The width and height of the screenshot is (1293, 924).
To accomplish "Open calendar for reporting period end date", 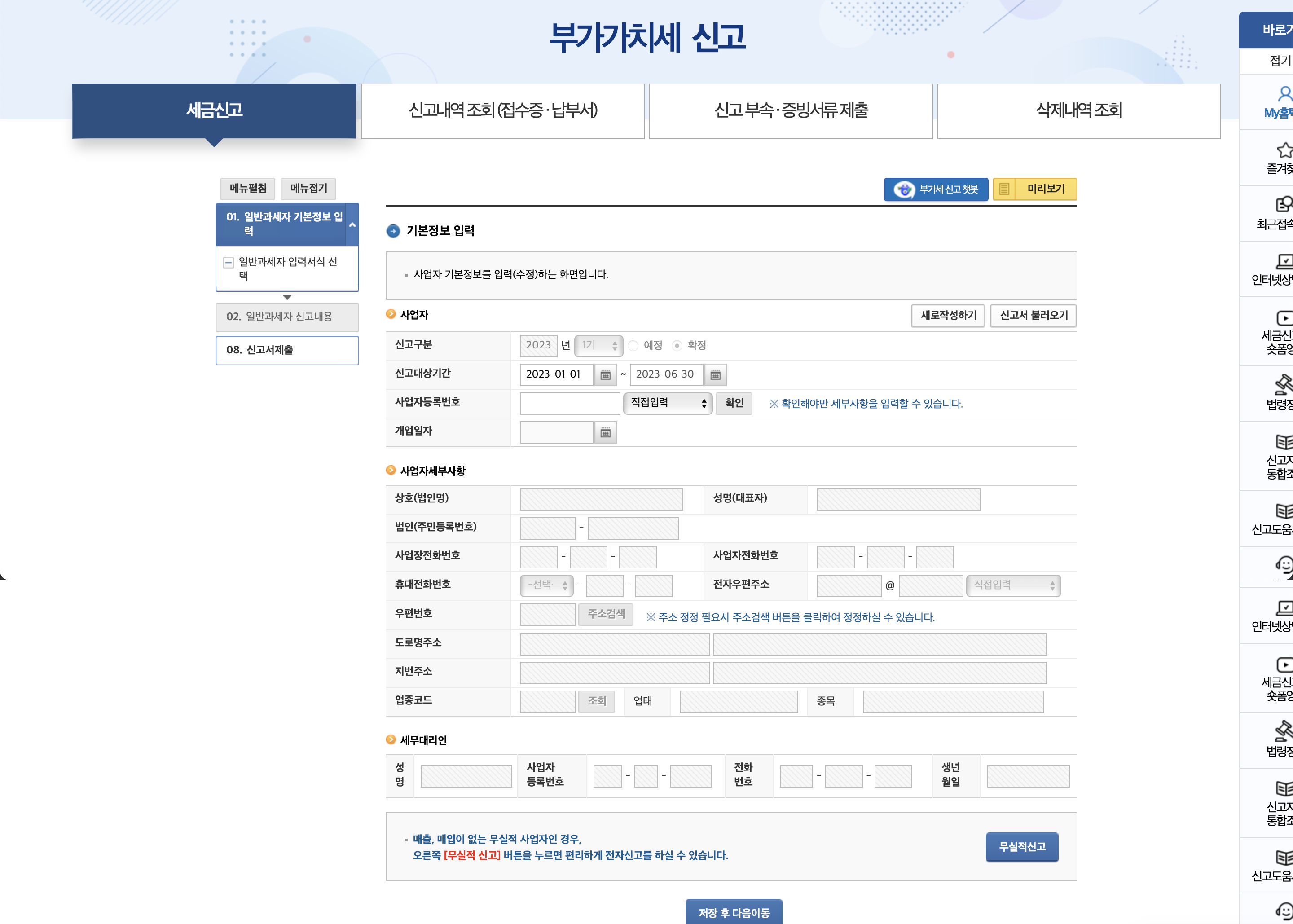I will (x=715, y=375).
